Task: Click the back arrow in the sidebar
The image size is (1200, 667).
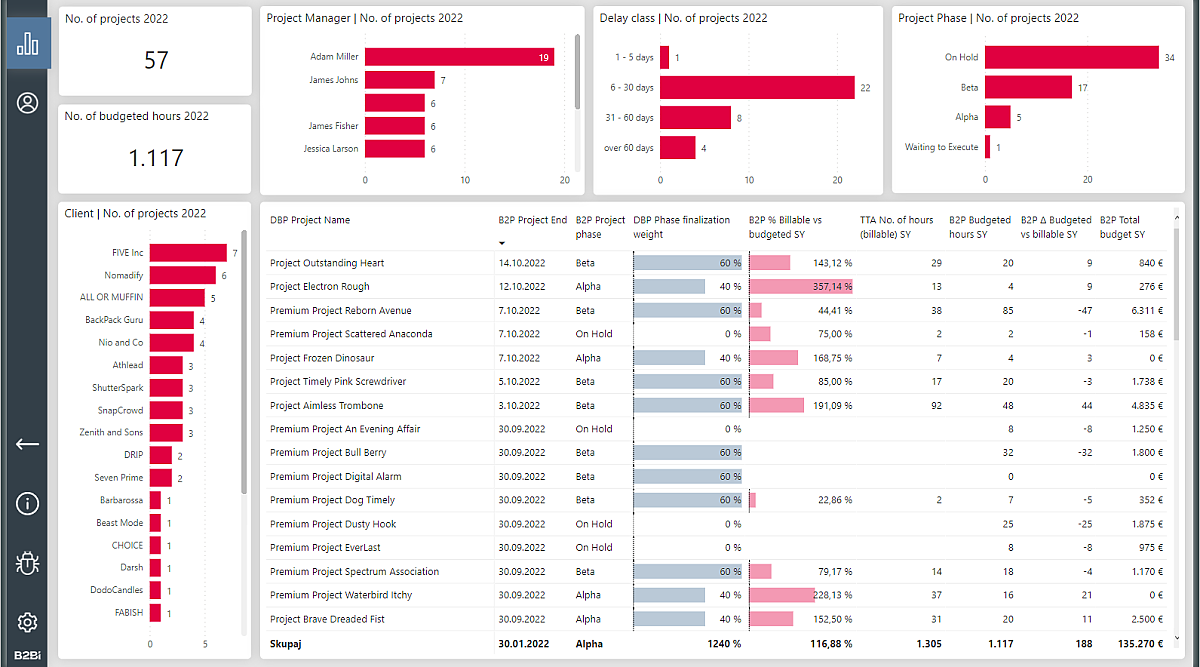Action: (27, 443)
